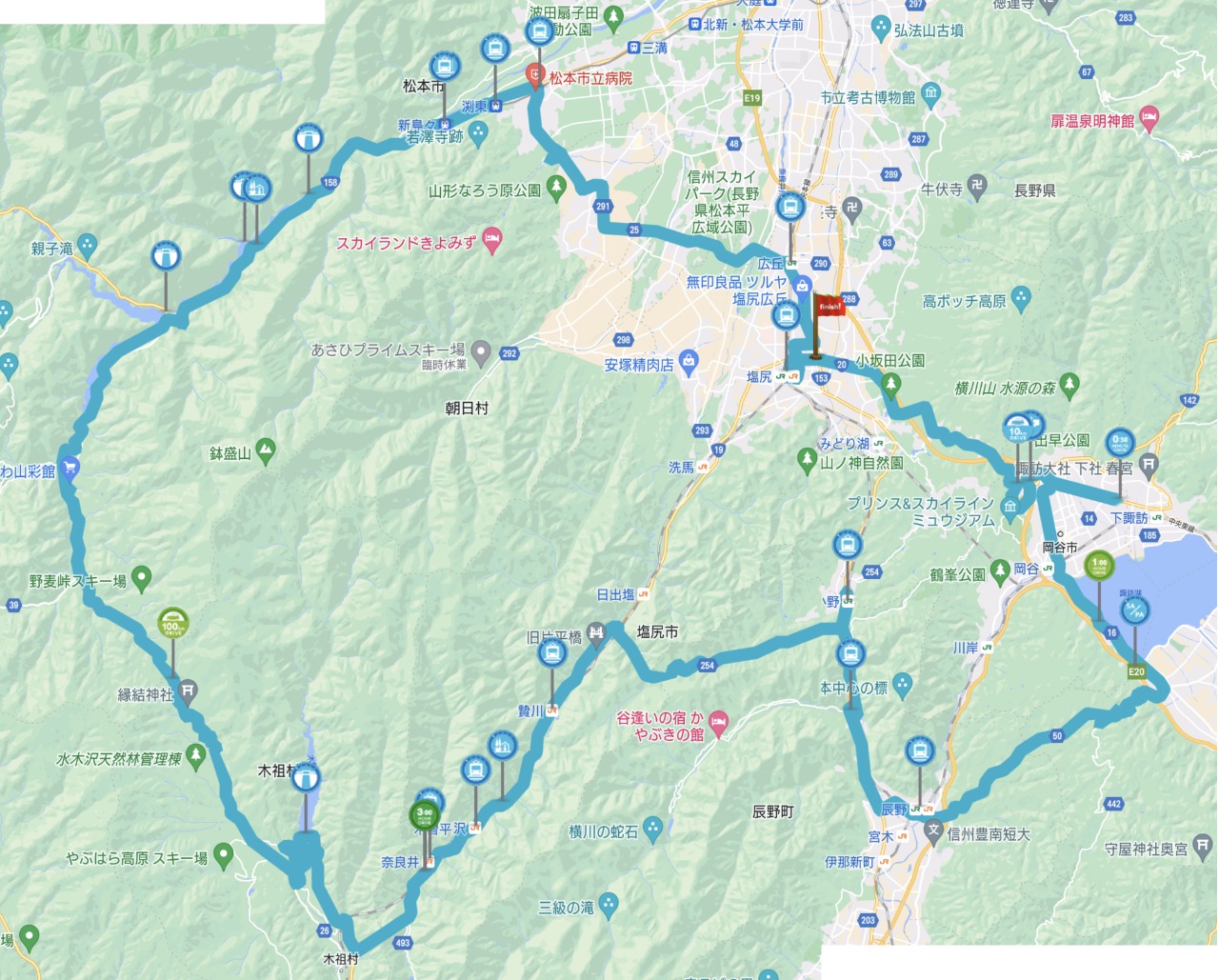Screen dimensions: 1219x980
Task: Open the 市立考古博物館 museum pin
Action: pos(929,95)
